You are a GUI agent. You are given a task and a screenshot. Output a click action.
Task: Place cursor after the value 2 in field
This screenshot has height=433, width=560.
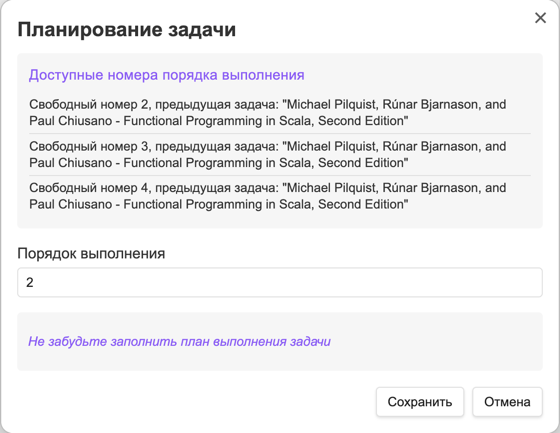pyautogui.click(x=35, y=283)
